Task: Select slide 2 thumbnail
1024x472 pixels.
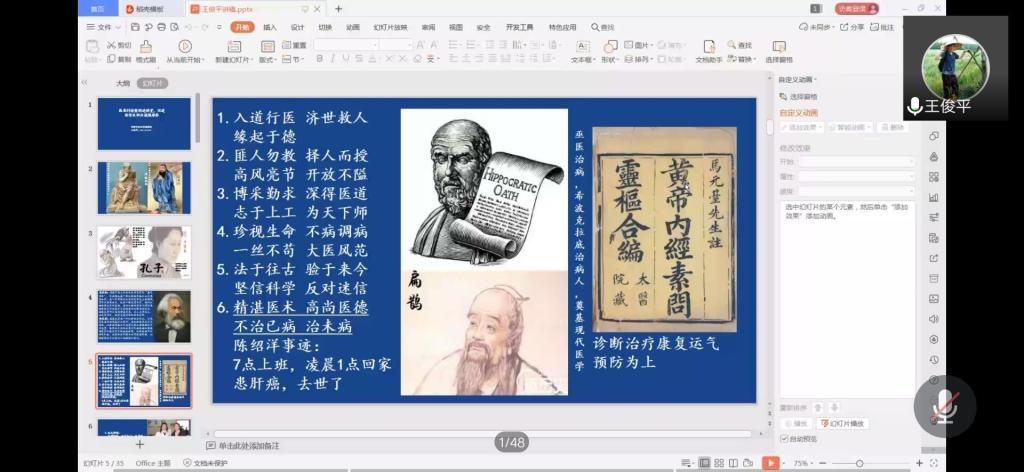Action: click(144, 188)
